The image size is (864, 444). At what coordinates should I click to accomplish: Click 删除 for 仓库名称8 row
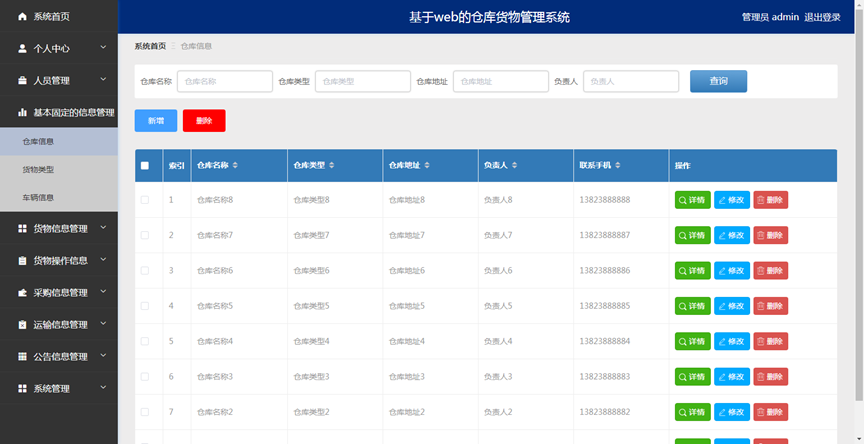pos(771,200)
